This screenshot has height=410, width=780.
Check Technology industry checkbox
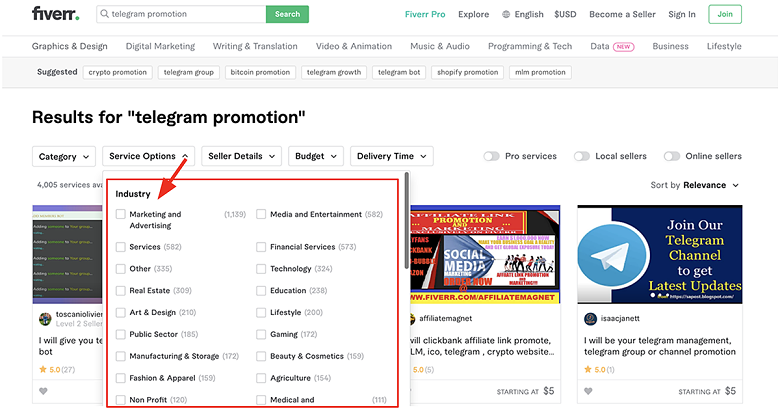261,269
